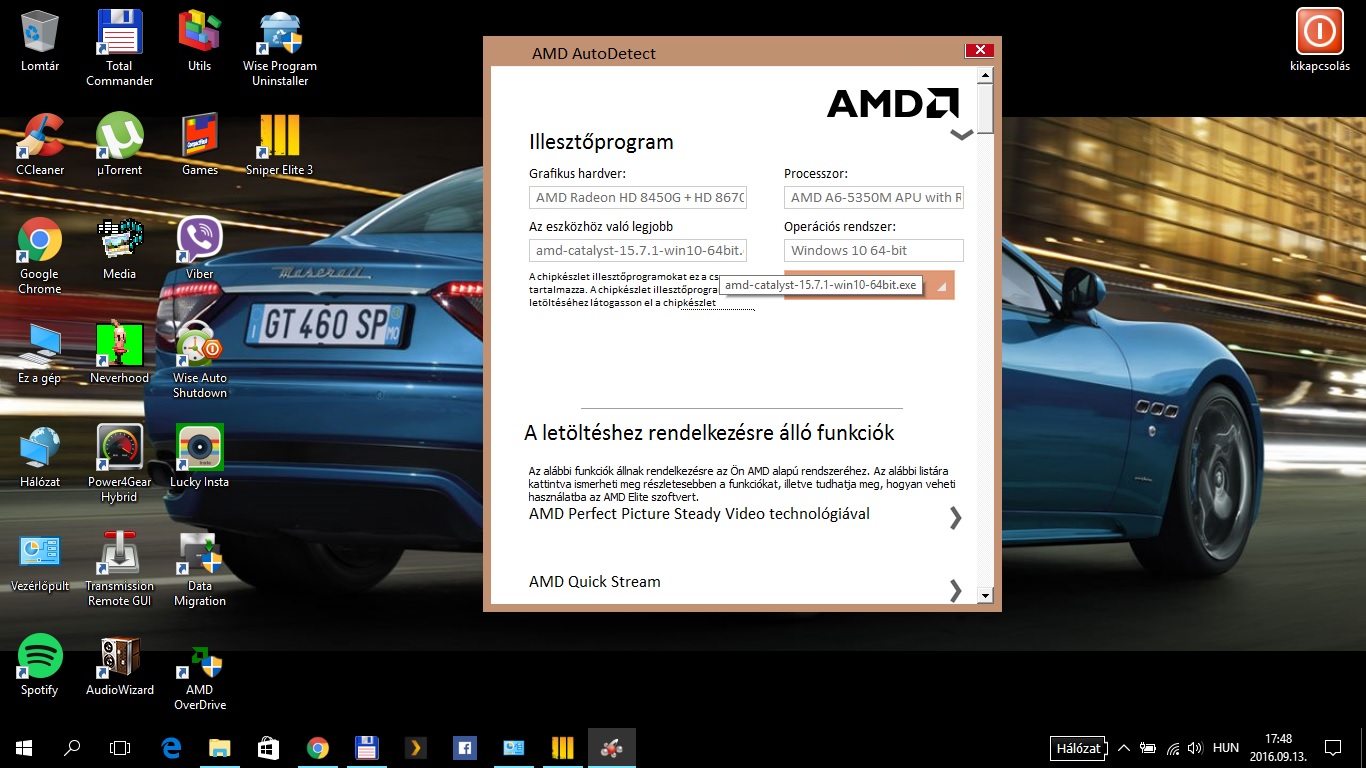Show hidden system tray icons

click(1124, 748)
